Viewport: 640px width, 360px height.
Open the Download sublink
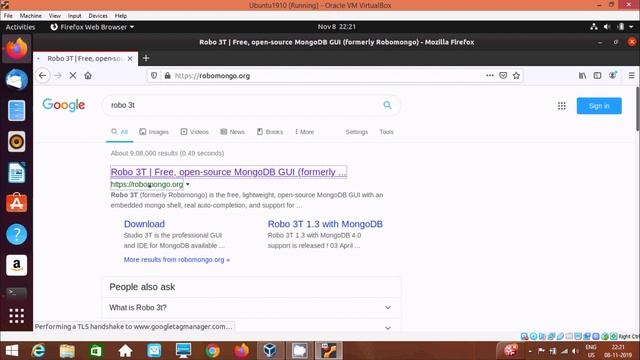144,224
